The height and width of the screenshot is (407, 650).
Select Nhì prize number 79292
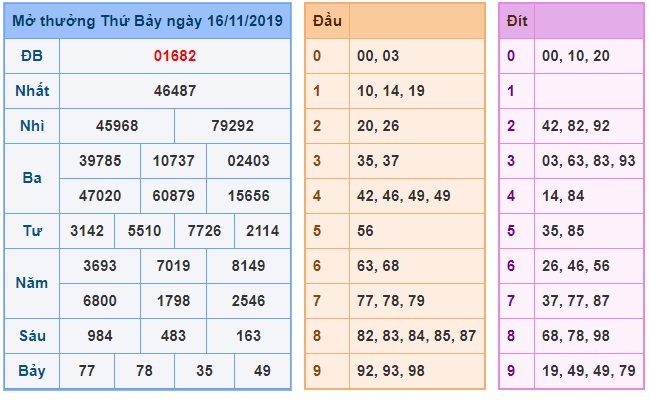pyautogui.click(x=233, y=126)
